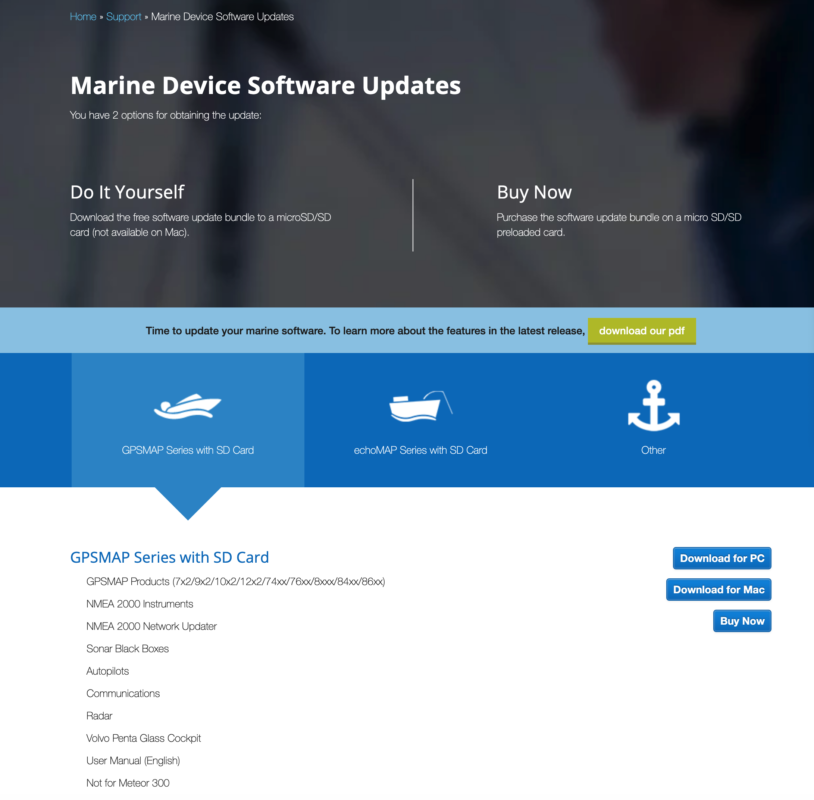
Task: Click the Do It Yourself heading
Action: point(127,192)
